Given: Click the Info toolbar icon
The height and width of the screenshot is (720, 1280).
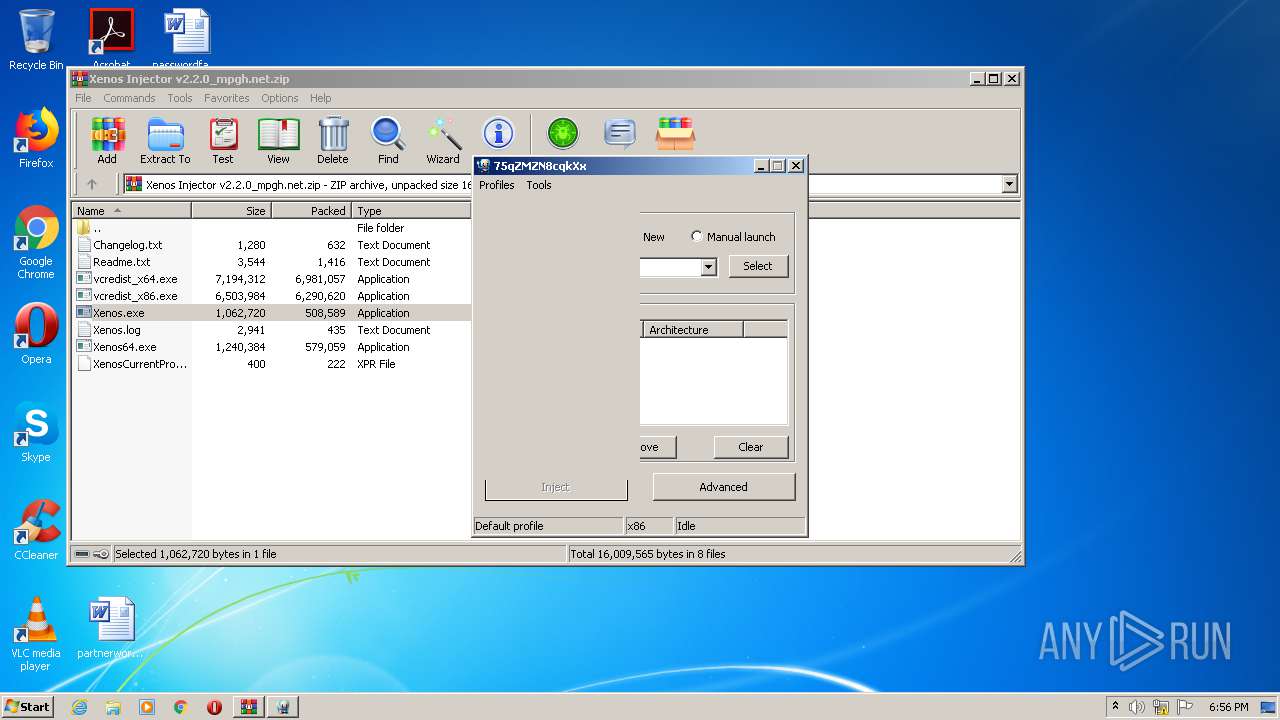Looking at the screenshot, I should (x=498, y=133).
